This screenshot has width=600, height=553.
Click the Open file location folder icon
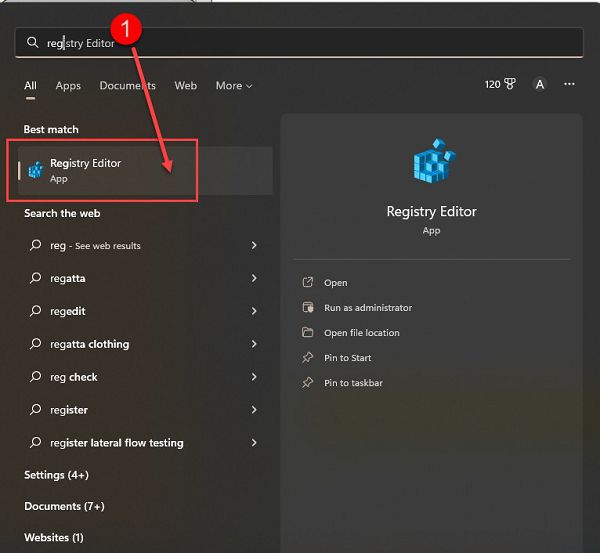pos(308,332)
